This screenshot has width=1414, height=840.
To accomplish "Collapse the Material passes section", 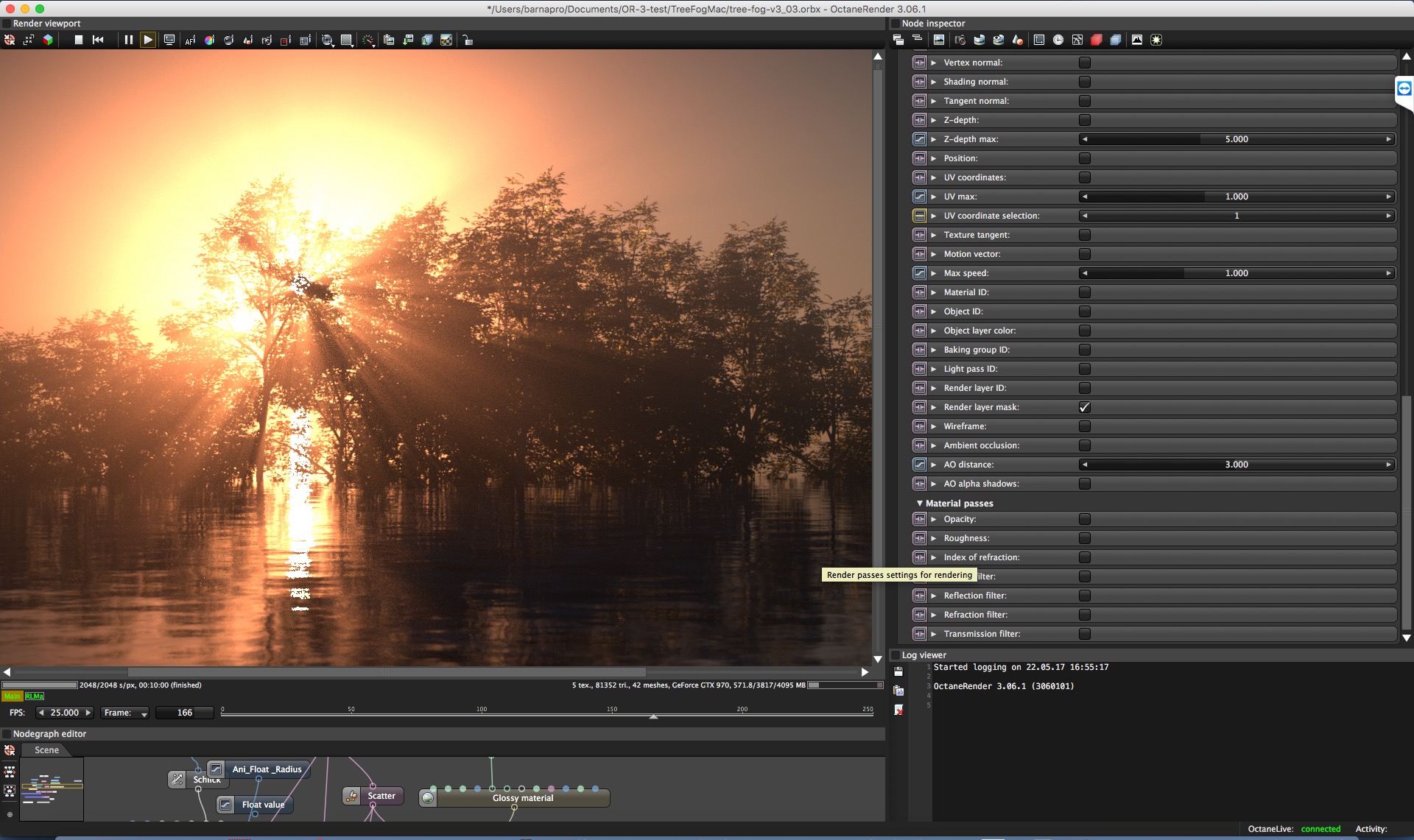I will 920,503.
